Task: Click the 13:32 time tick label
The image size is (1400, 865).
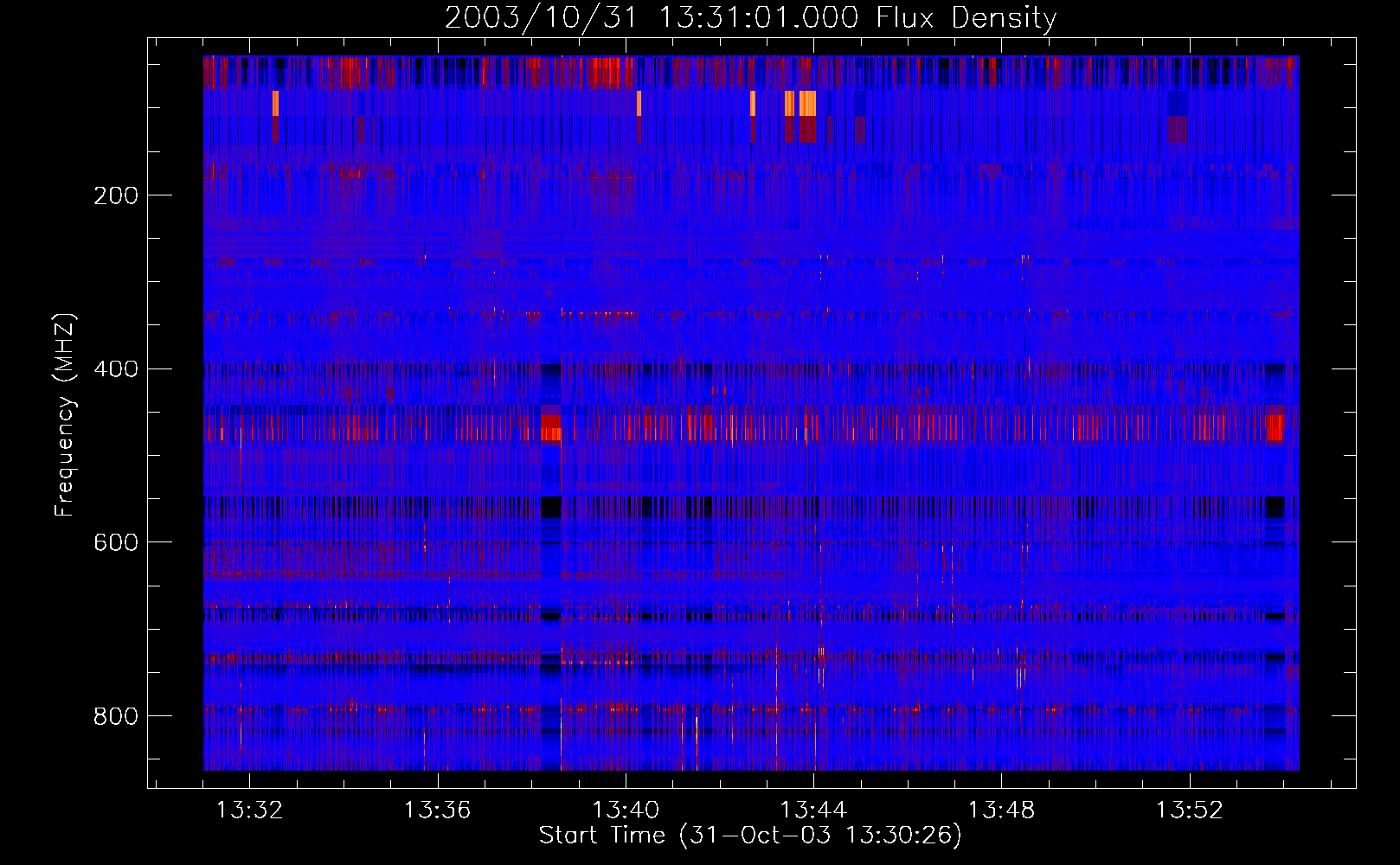Action: (x=249, y=811)
